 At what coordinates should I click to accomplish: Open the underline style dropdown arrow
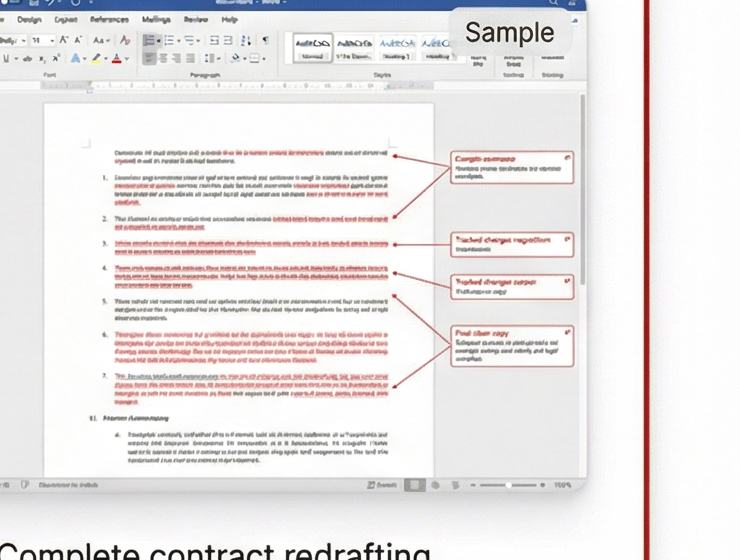pos(16,59)
